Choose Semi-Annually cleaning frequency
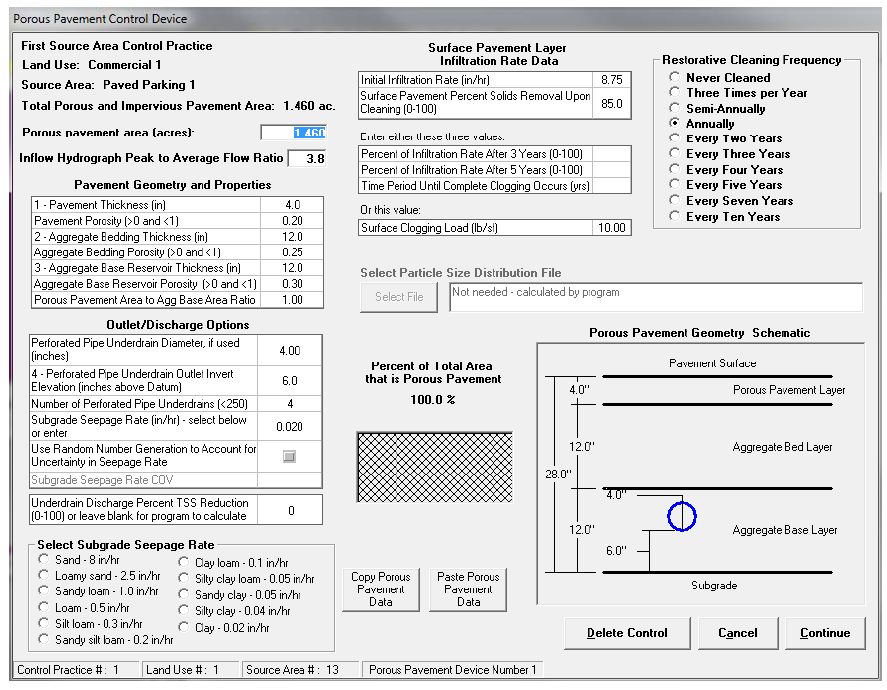Image resolution: width=887 pixels, height=690 pixels. [676, 109]
